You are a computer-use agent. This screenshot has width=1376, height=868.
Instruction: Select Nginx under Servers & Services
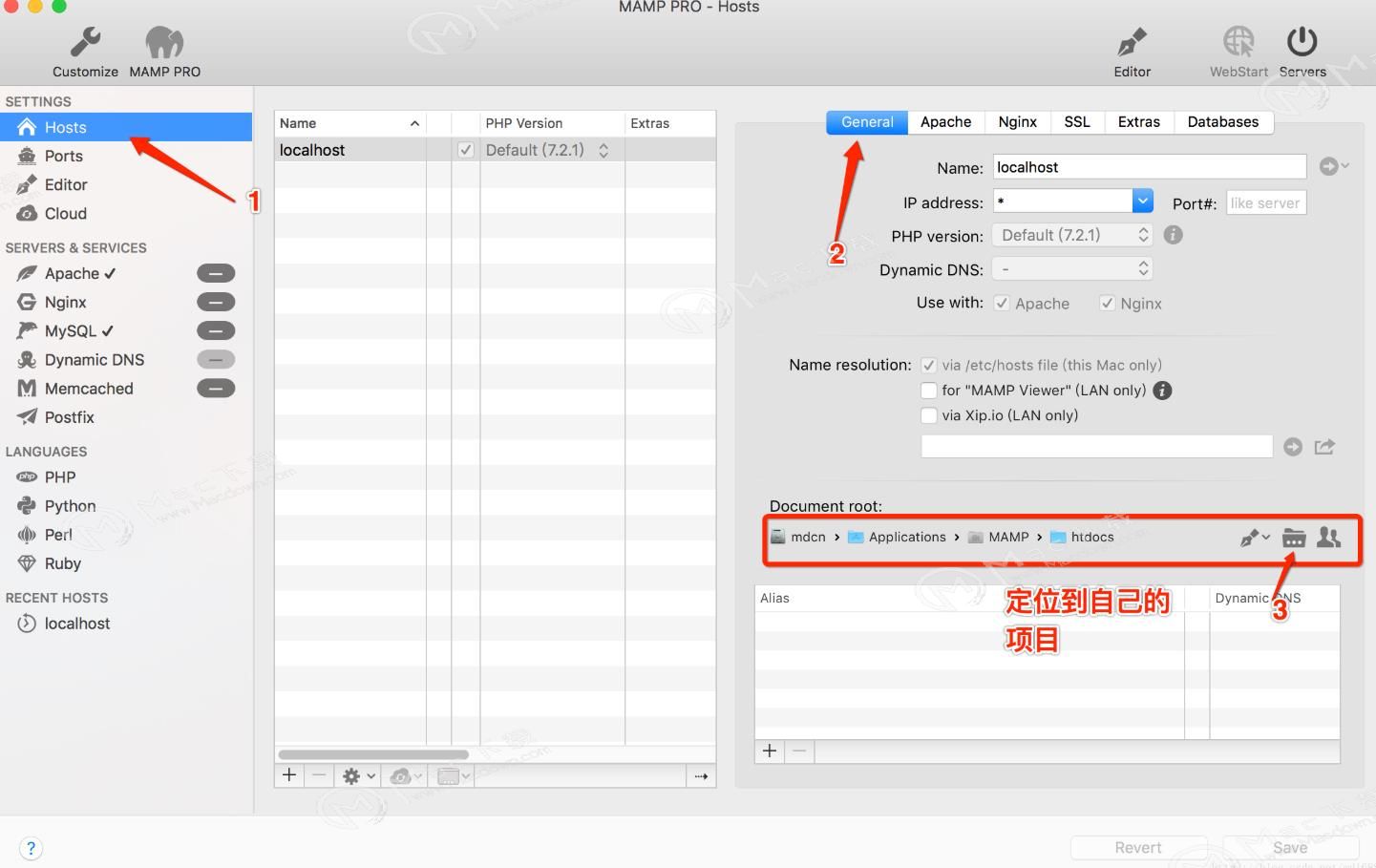pos(65,302)
